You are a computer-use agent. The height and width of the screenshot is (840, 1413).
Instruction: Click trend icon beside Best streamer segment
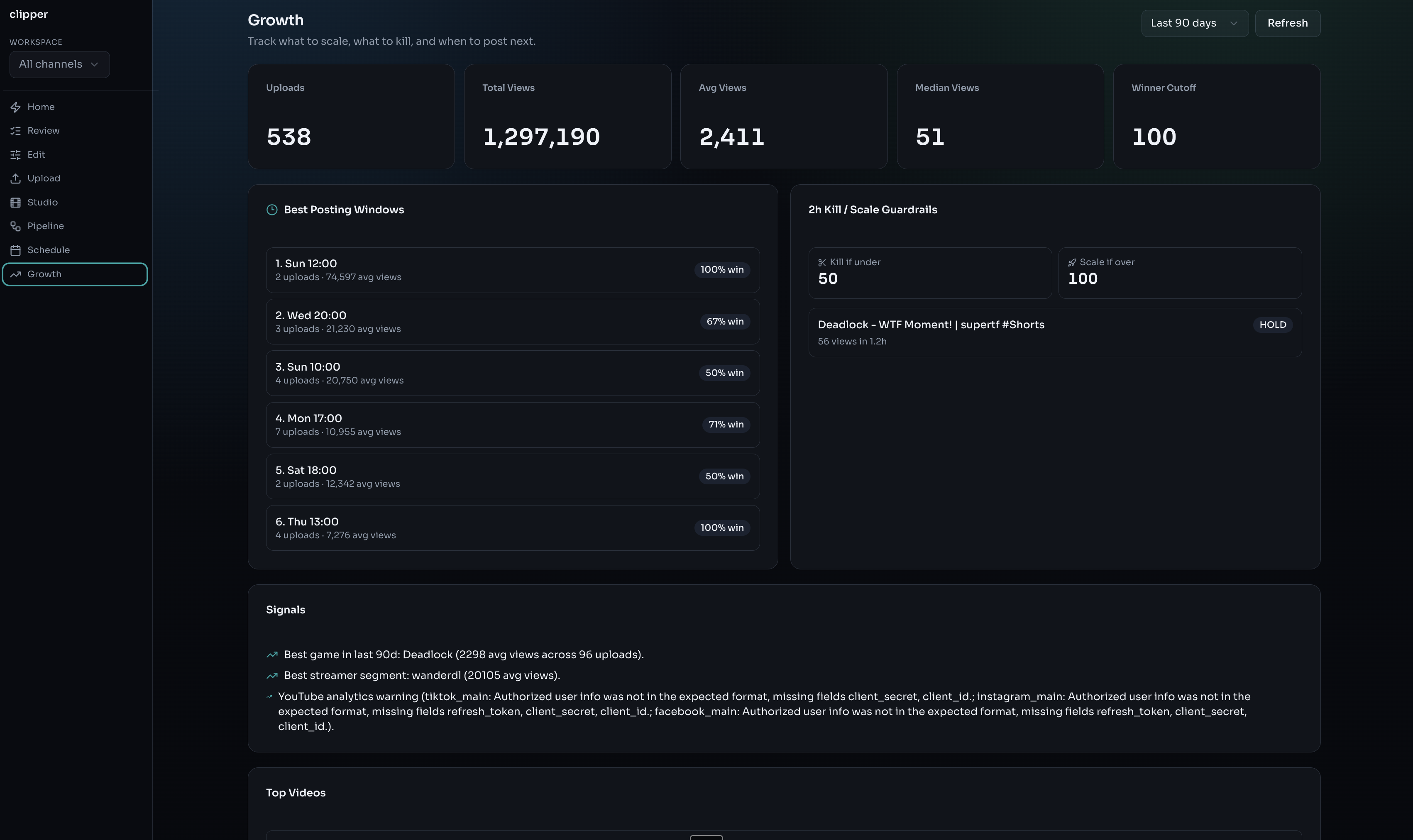272,675
